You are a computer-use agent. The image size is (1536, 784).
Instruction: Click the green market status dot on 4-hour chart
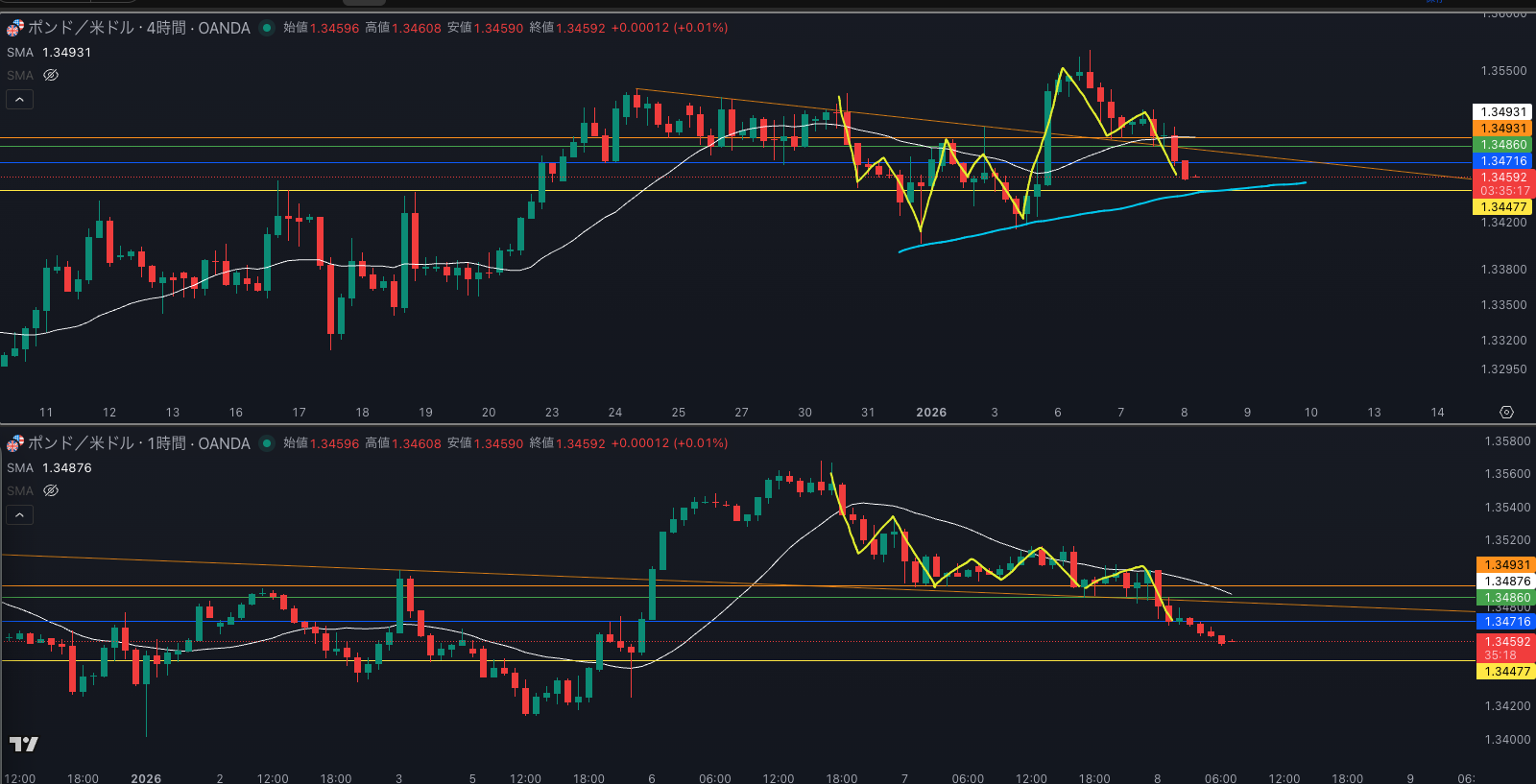(x=267, y=28)
